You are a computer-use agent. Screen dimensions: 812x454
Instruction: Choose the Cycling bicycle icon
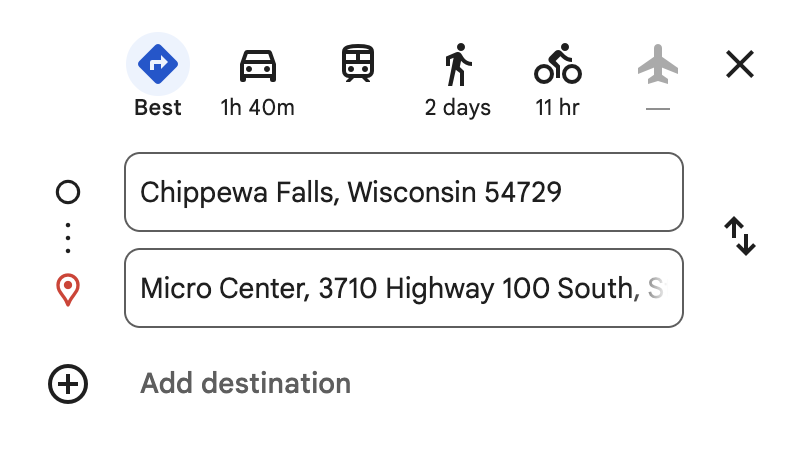click(558, 64)
